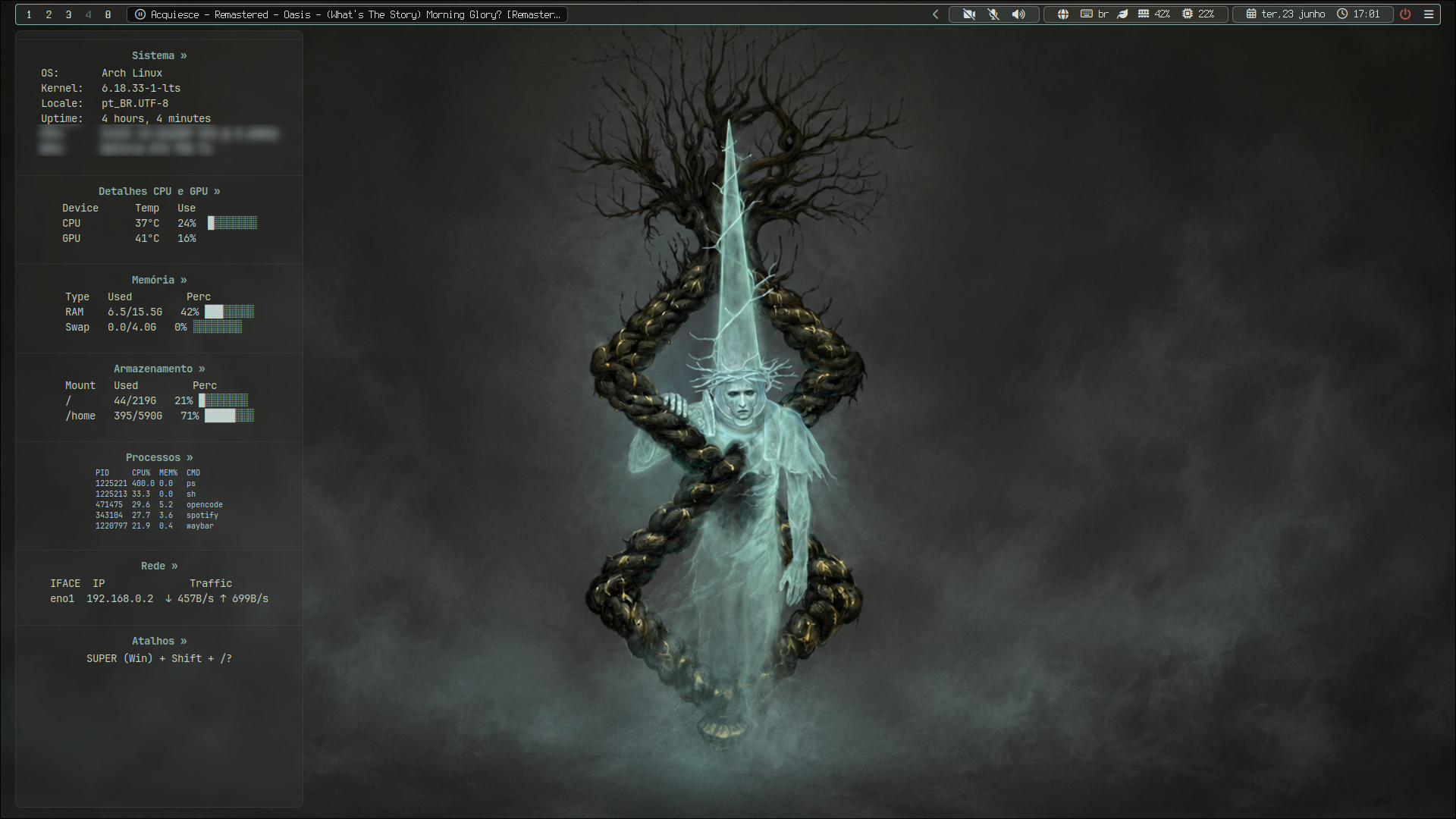Click the CPU usage bar at 24%

[x=233, y=223]
